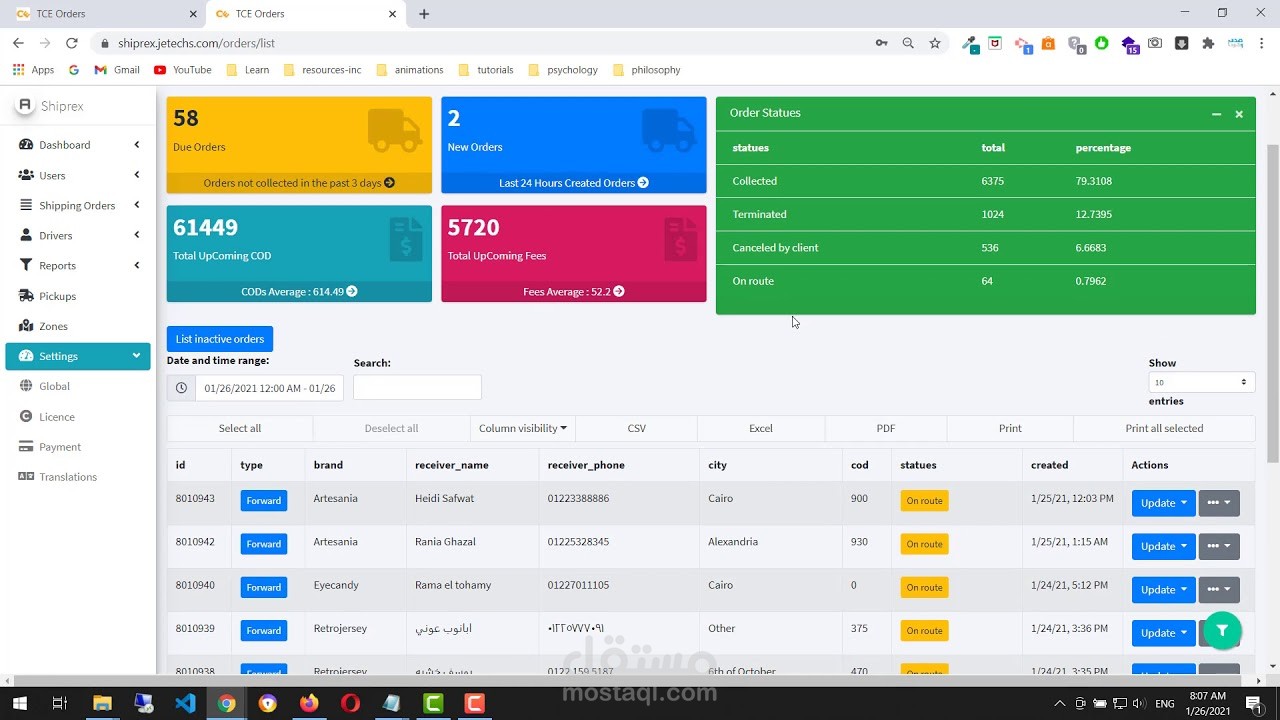
Task: Click the Print button
Action: coord(1010,428)
